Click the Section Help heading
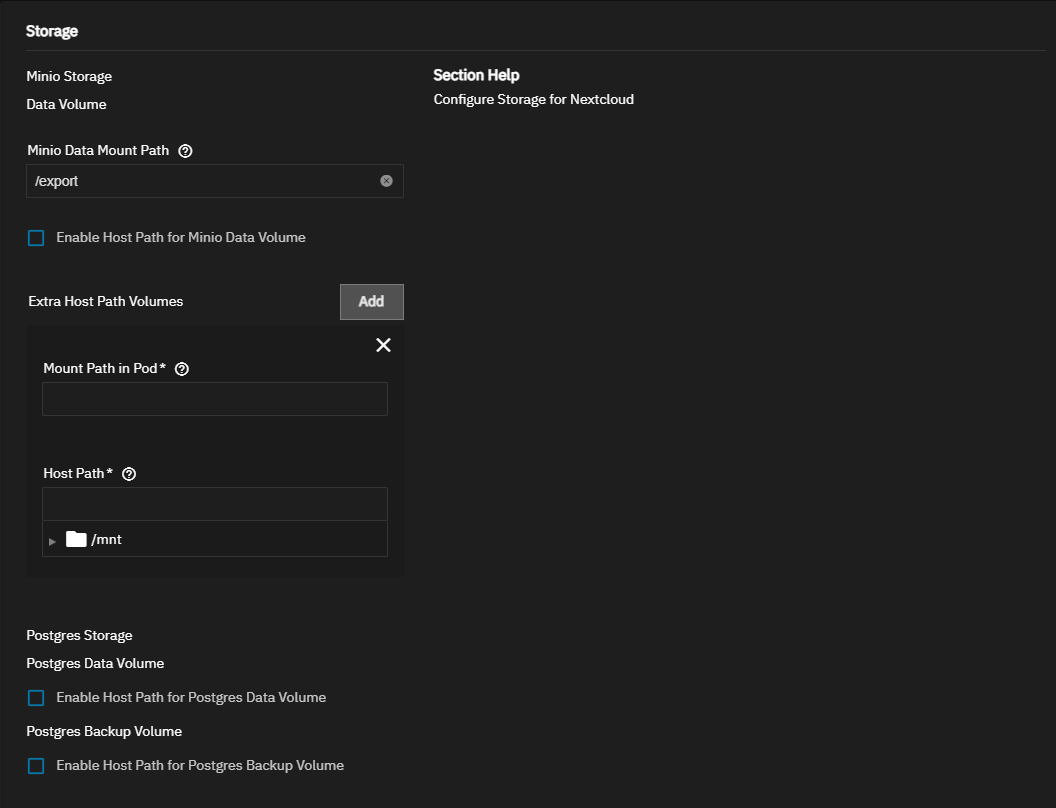Image resolution: width=1056 pixels, height=808 pixels. (x=476, y=75)
